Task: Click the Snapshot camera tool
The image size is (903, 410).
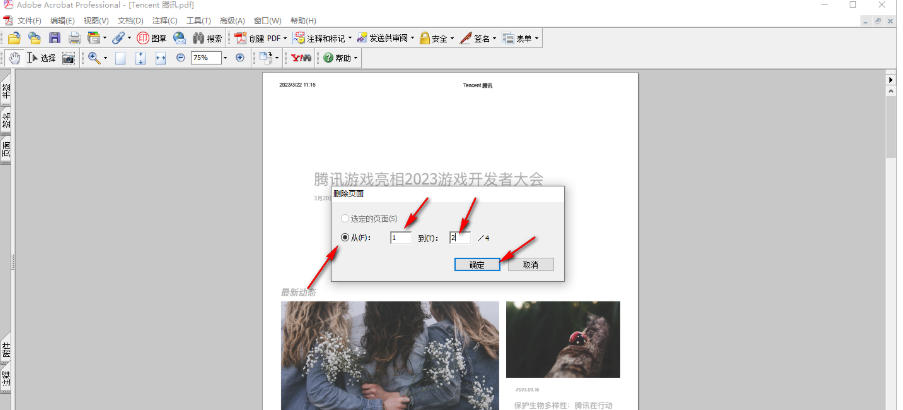Action: coord(68,58)
